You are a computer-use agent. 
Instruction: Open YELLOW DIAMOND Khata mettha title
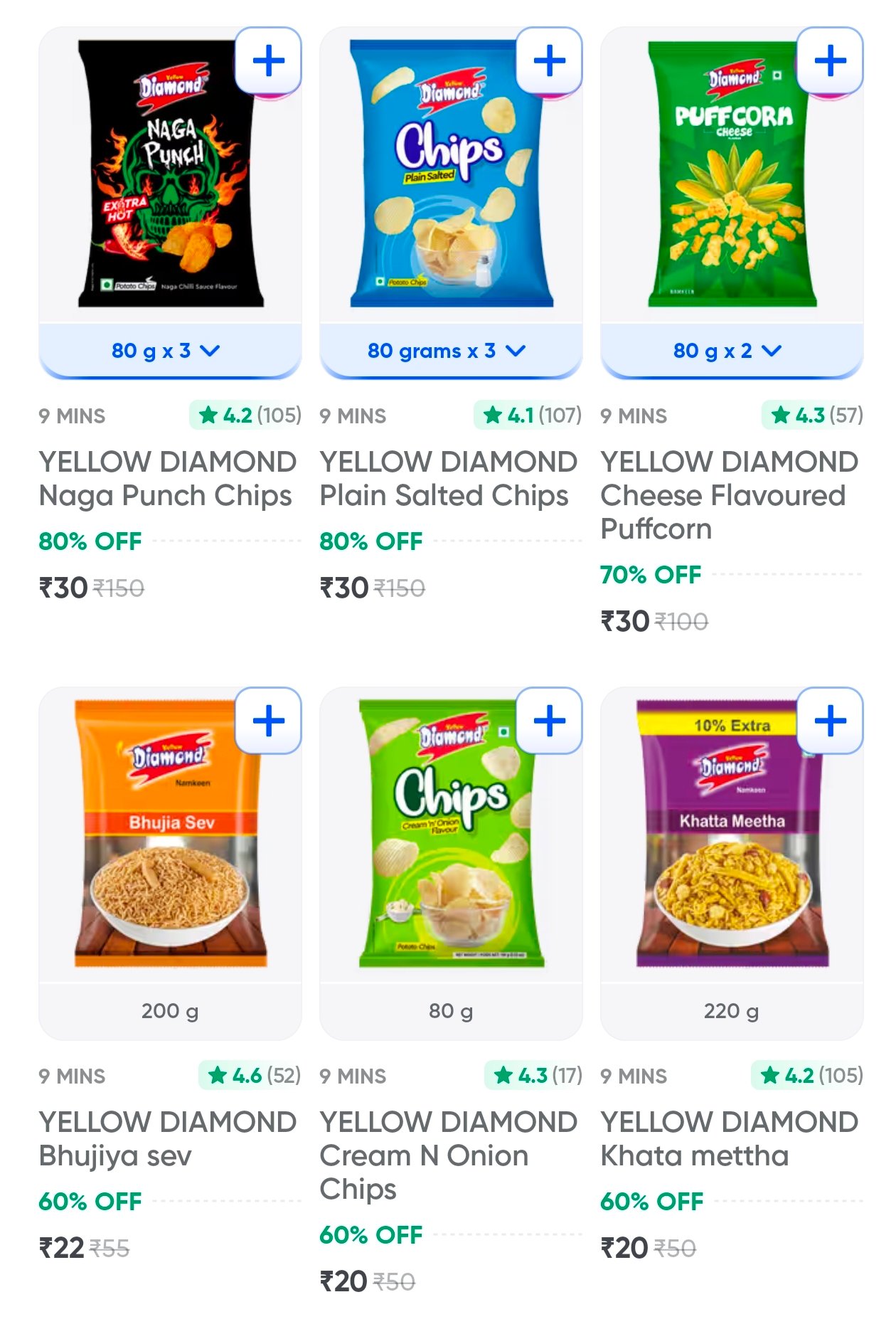pos(730,1138)
